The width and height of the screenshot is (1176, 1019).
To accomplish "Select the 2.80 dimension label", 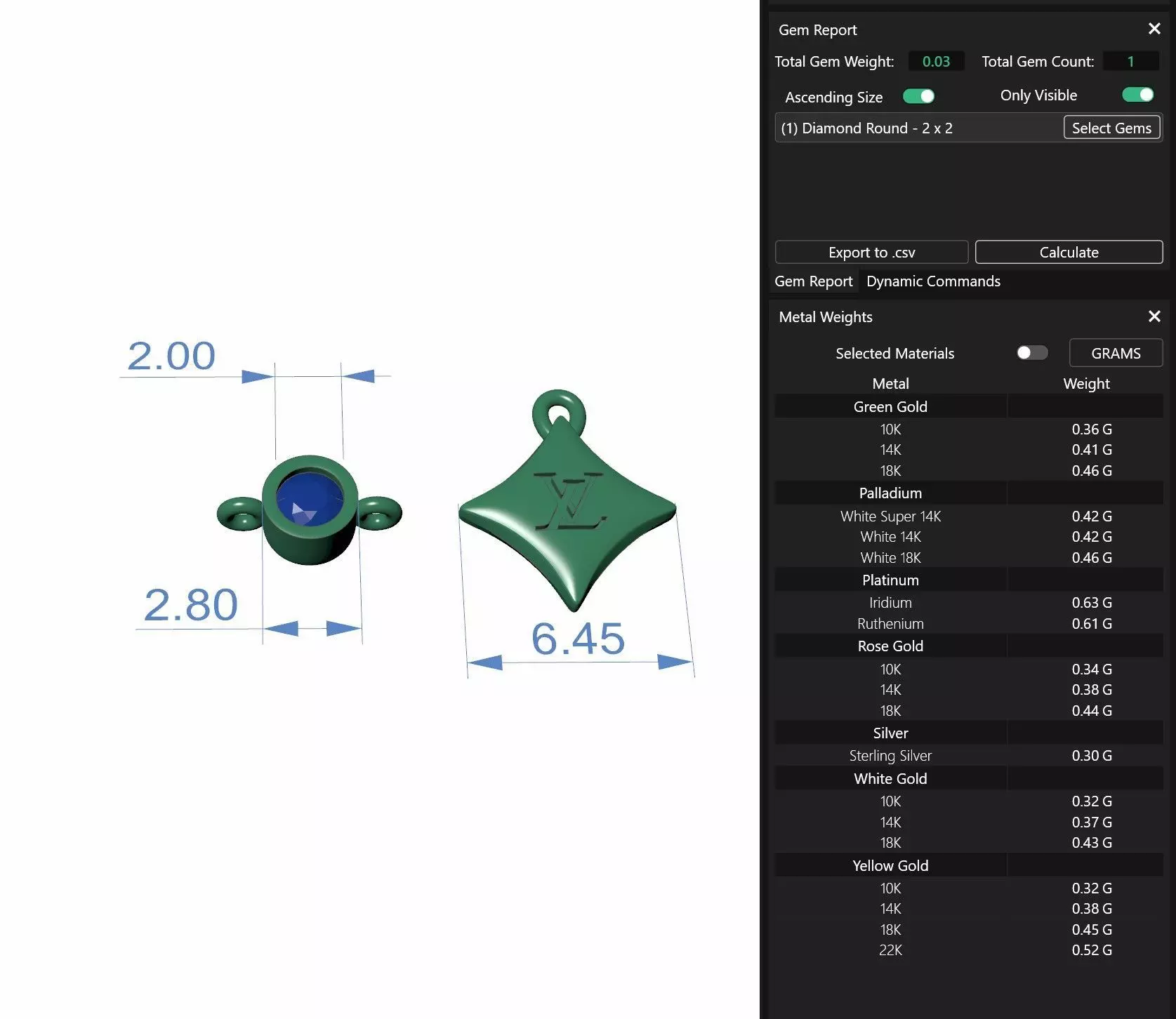I will (x=190, y=604).
